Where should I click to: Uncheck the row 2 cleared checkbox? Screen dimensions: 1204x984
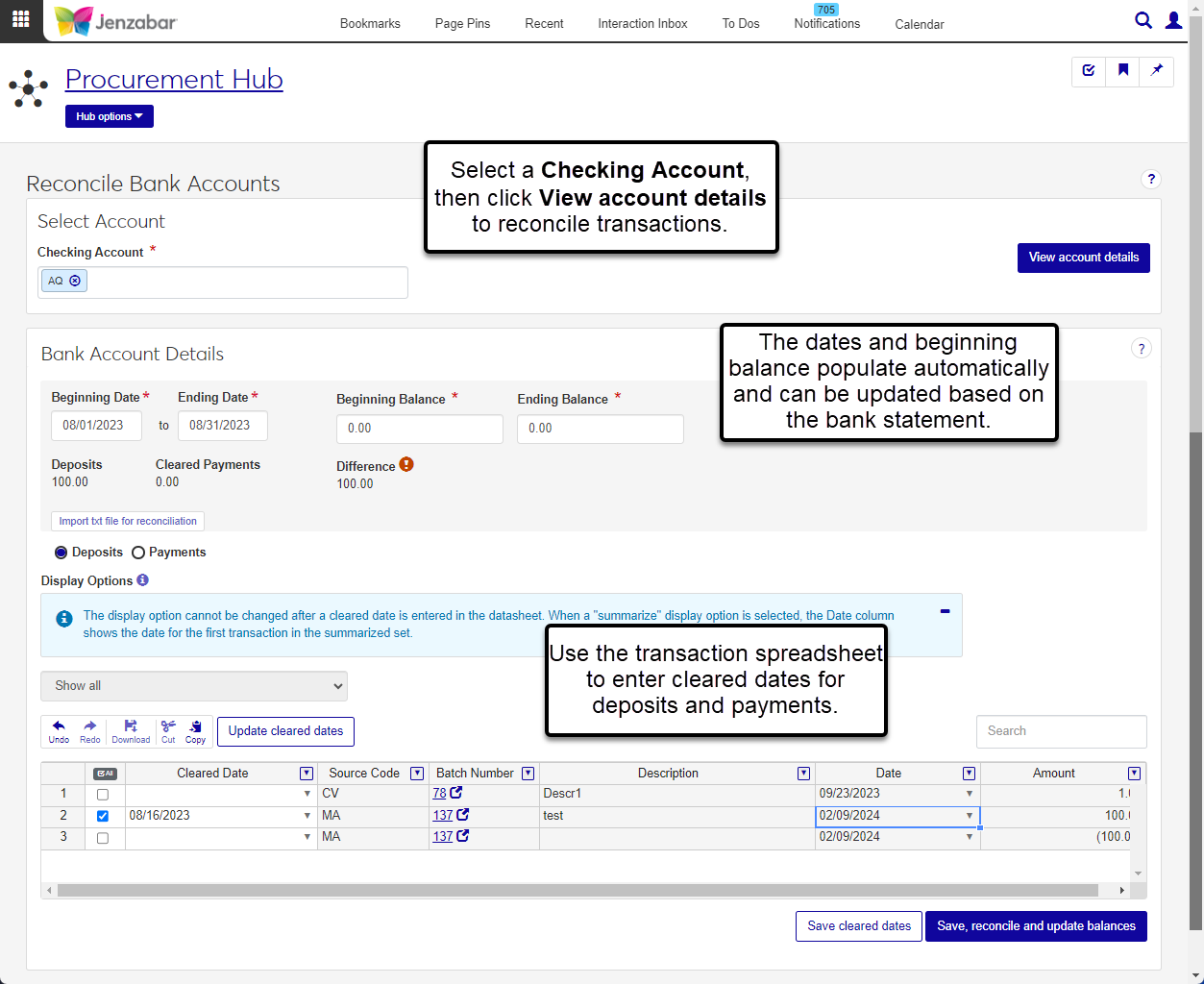pyautogui.click(x=103, y=816)
